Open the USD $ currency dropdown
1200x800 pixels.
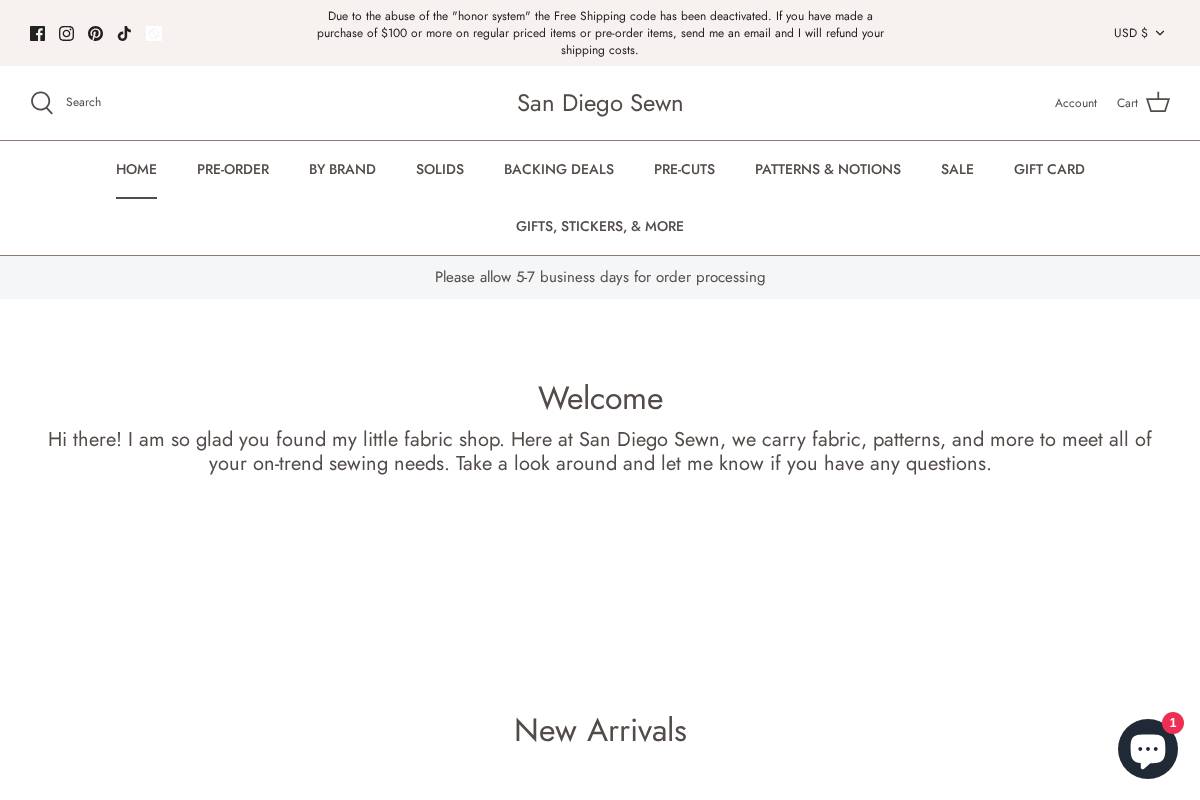1131,33
